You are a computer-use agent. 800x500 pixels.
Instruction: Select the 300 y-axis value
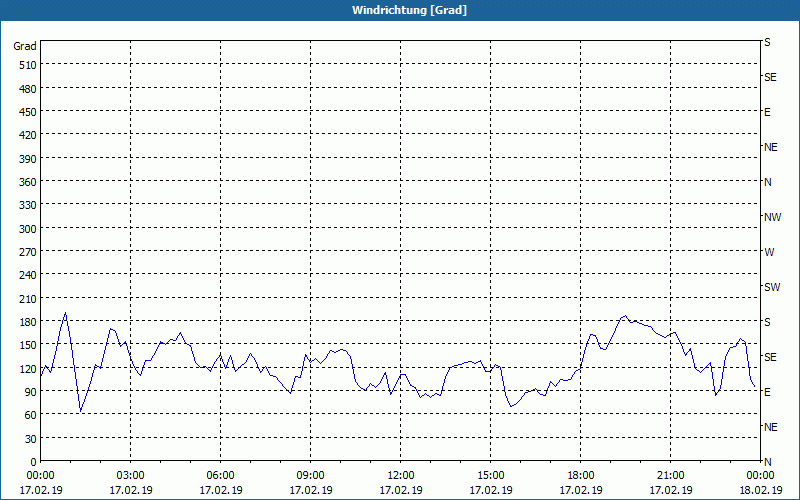(x=29, y=229)
